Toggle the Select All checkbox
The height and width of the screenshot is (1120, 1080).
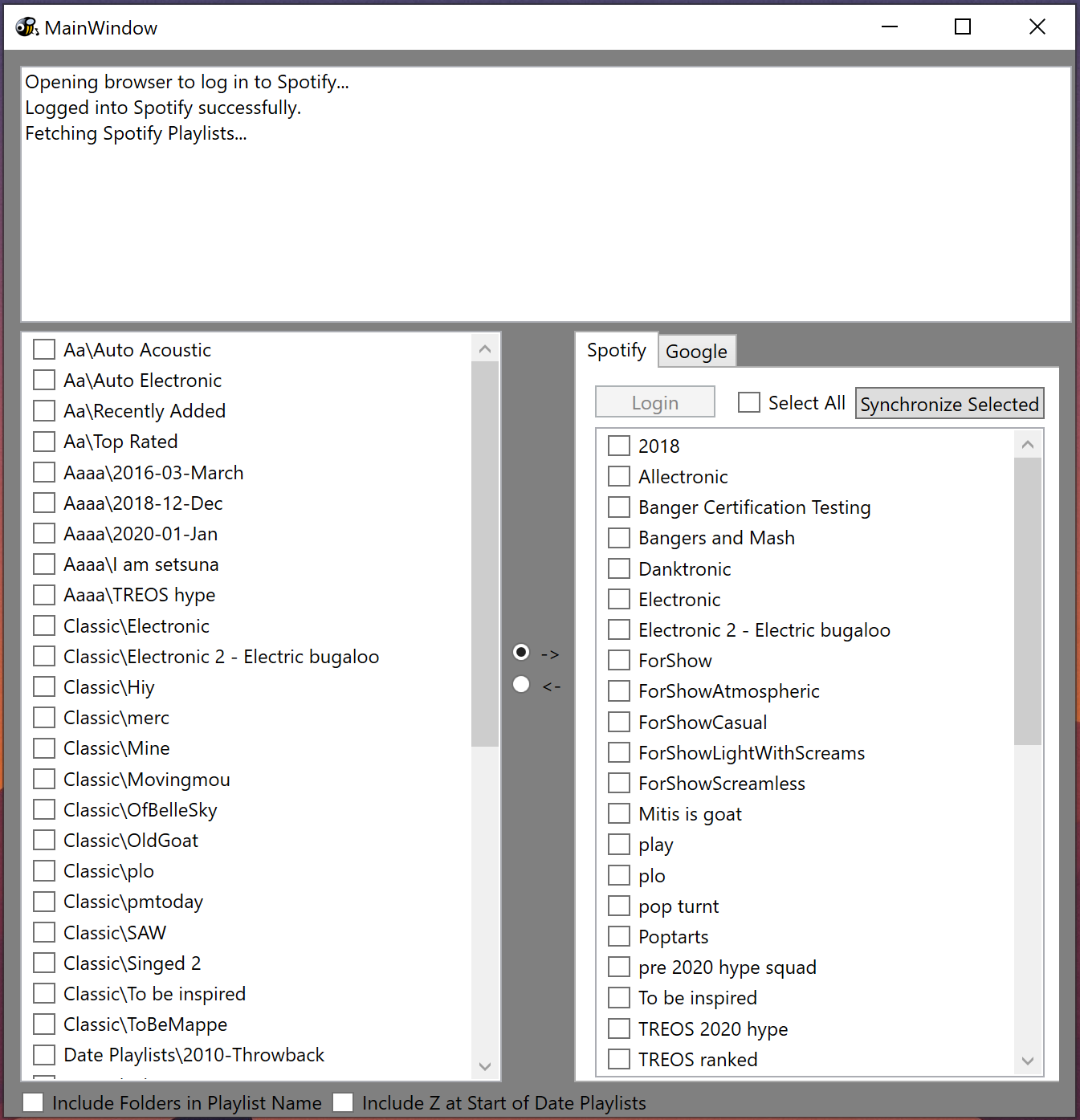tap(749, 402)
